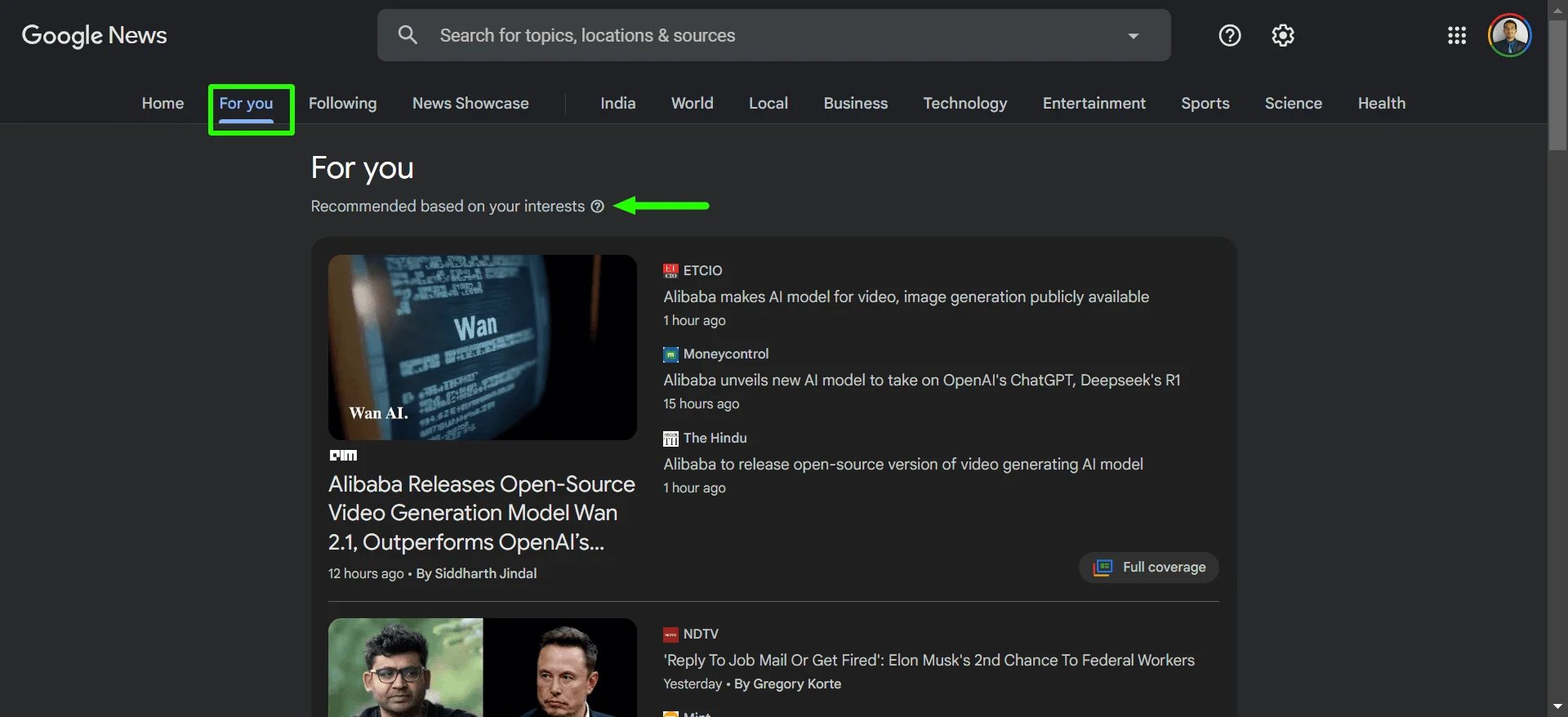Click the info icon beside Recommended interests
Image resolution: width=1568 pixels, height=717 pixels.
click(x=597, y=206)
